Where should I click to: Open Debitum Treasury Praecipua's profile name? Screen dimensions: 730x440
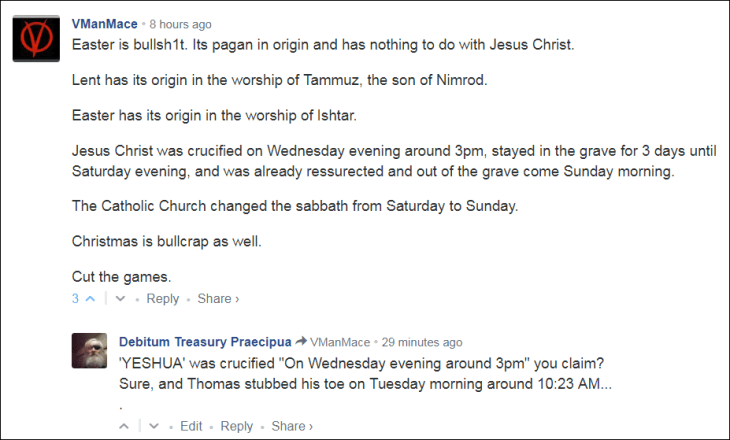click(205, 341)
